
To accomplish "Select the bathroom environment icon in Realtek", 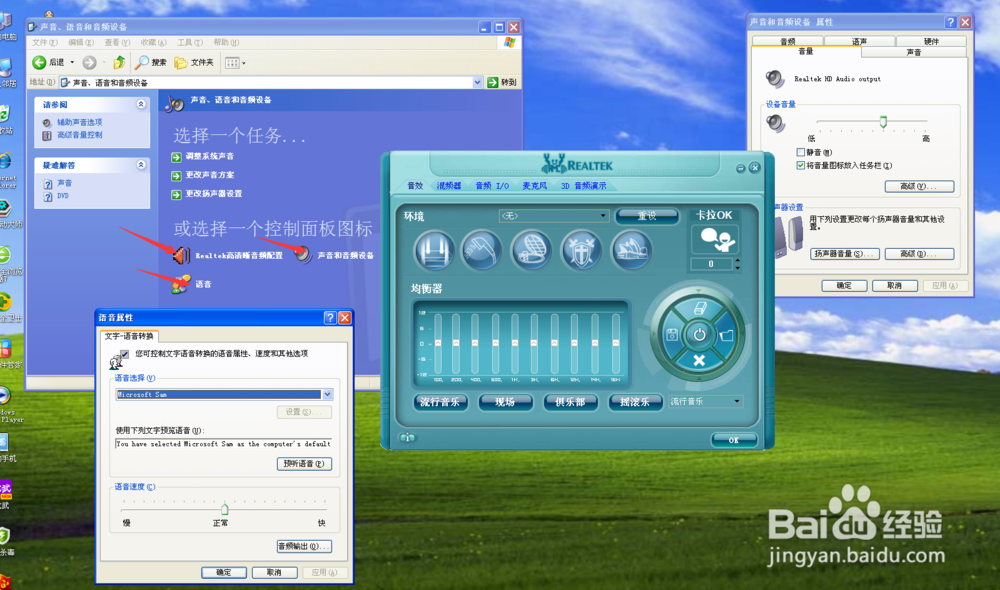I will (x=434, y=250).
